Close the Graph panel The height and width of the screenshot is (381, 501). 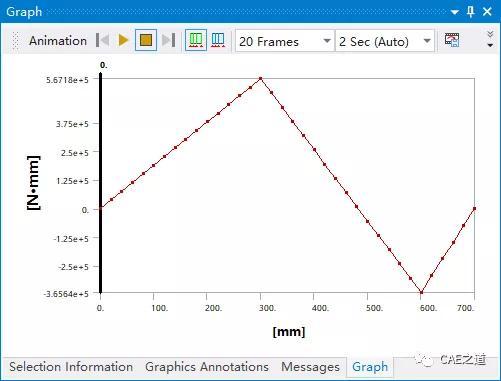pyautogui.click(x=487, y=12)
